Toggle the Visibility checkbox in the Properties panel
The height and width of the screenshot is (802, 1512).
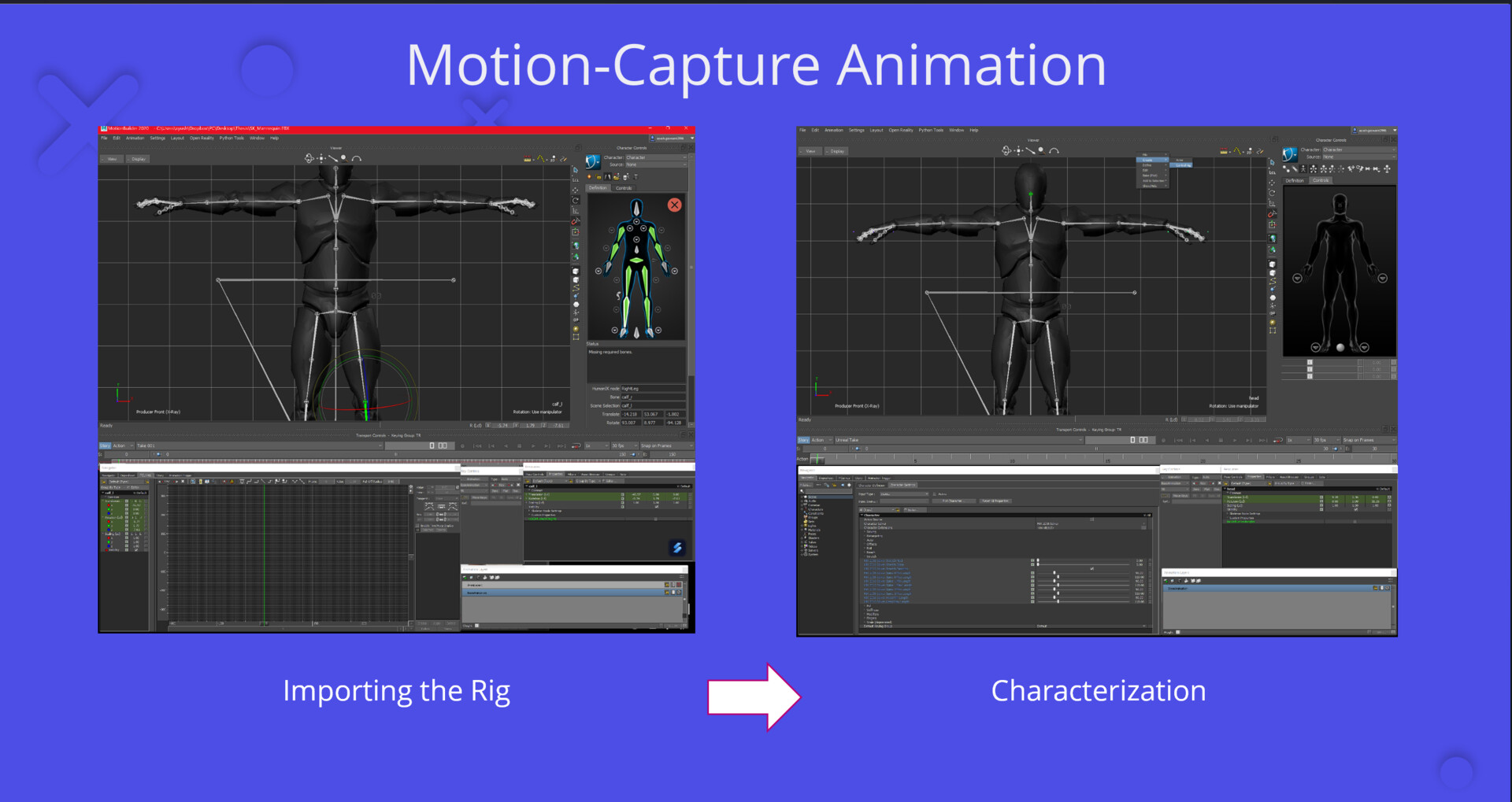click(x=656, y=507)
